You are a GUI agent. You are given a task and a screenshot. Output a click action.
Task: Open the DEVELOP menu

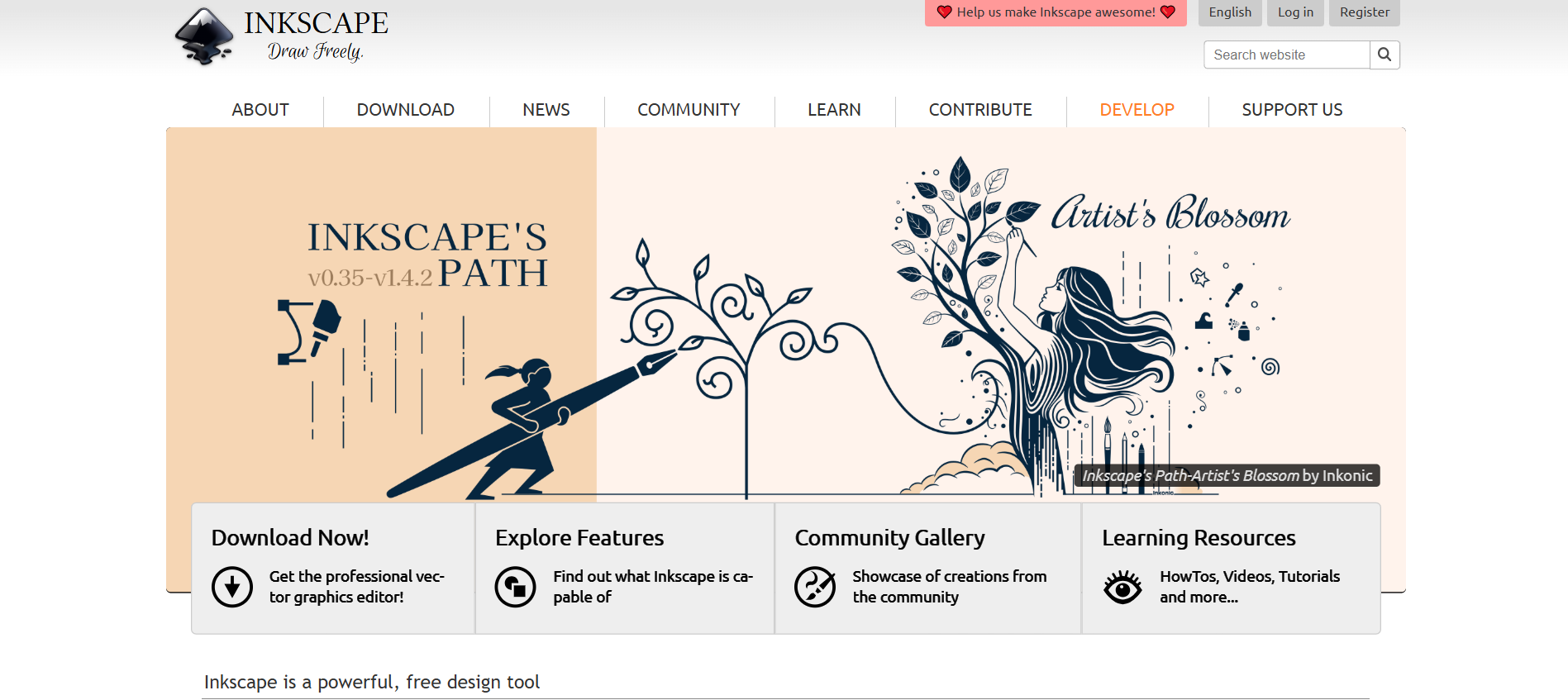coord(1137,110)
